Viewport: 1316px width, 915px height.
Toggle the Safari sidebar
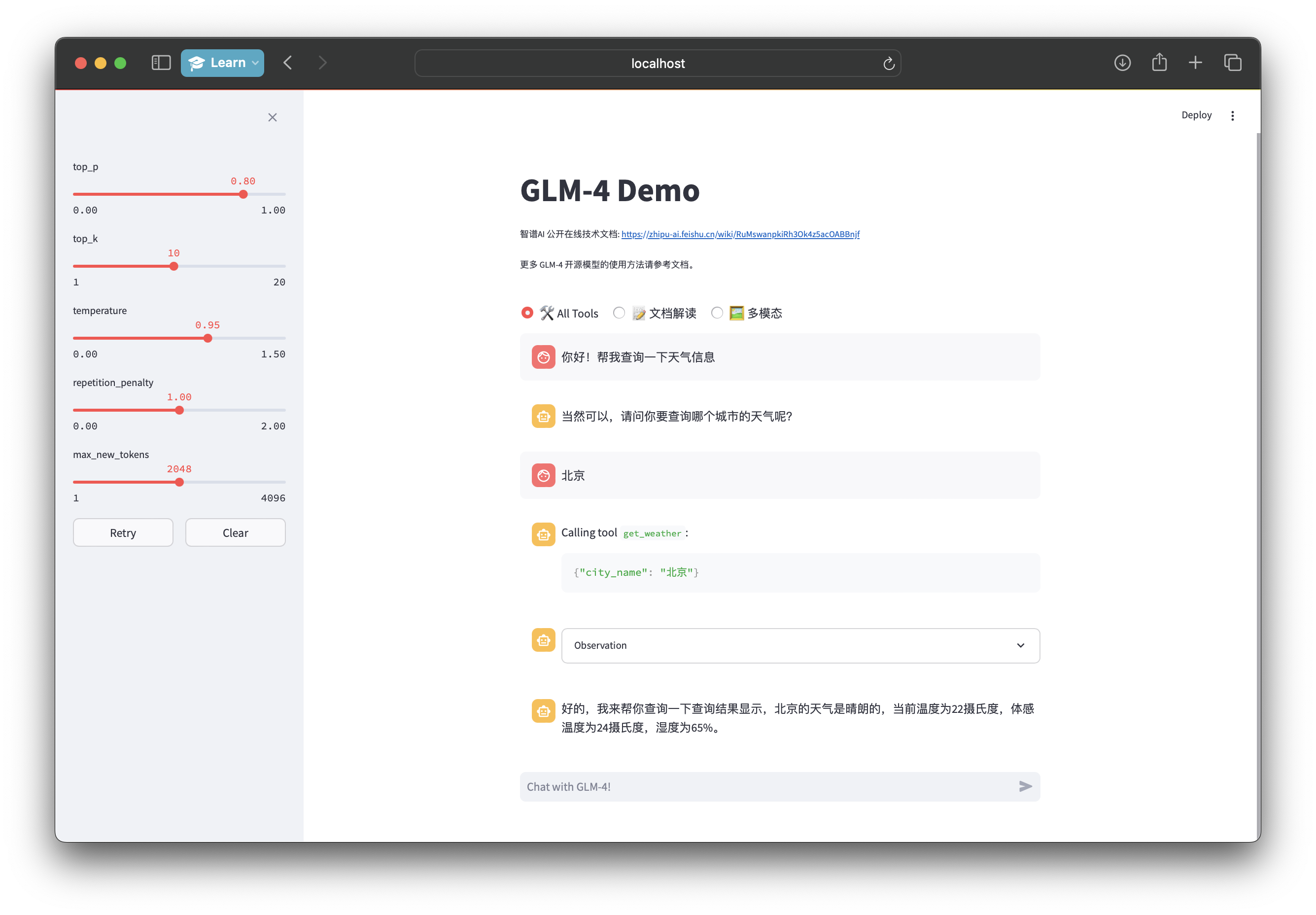[161, 63]
